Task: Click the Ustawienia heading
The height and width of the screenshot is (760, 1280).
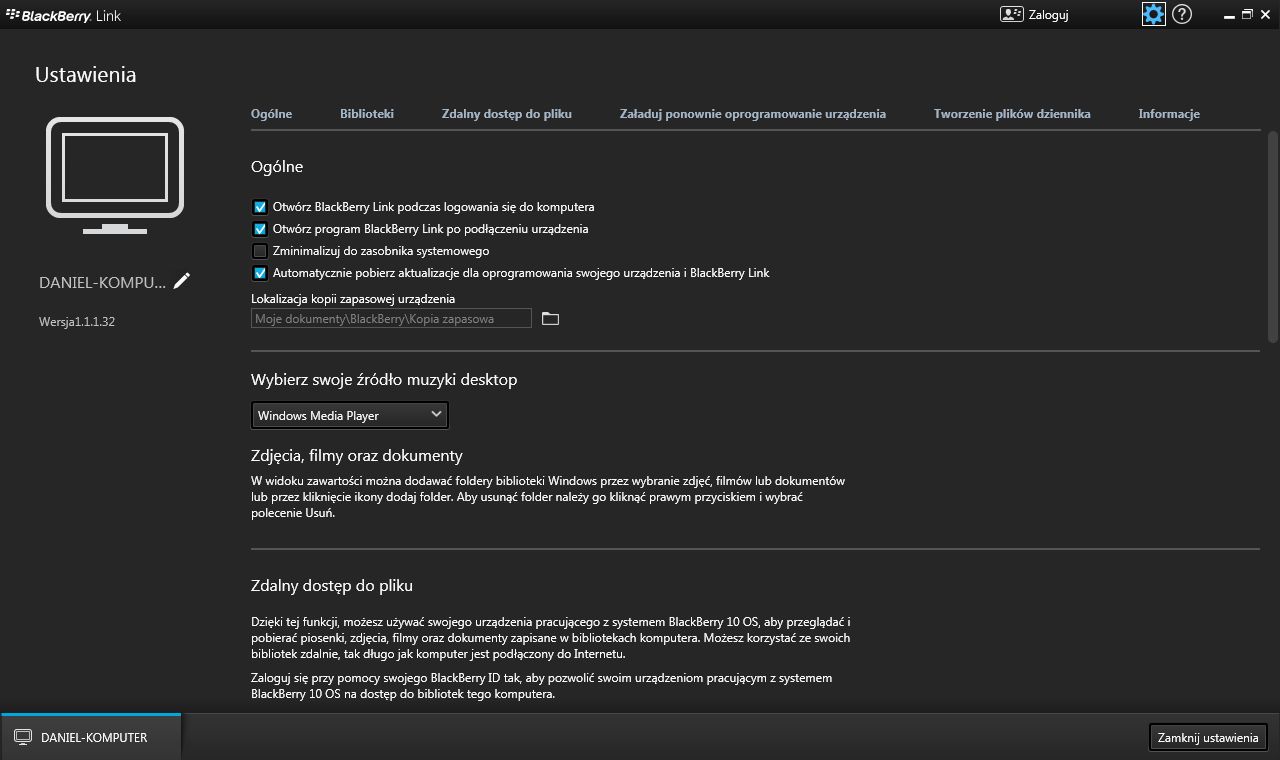Action: click(86, 75)
